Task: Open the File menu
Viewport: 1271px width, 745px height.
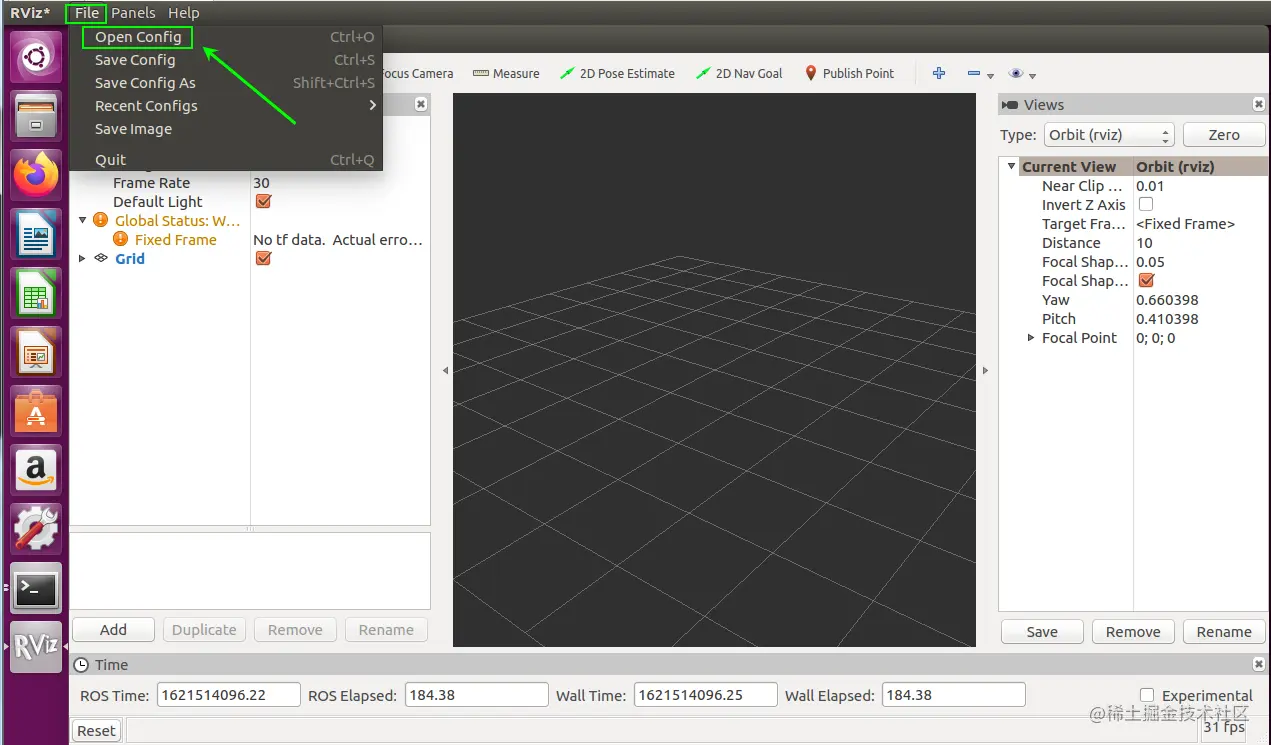Action: click(x=87, y=13)
